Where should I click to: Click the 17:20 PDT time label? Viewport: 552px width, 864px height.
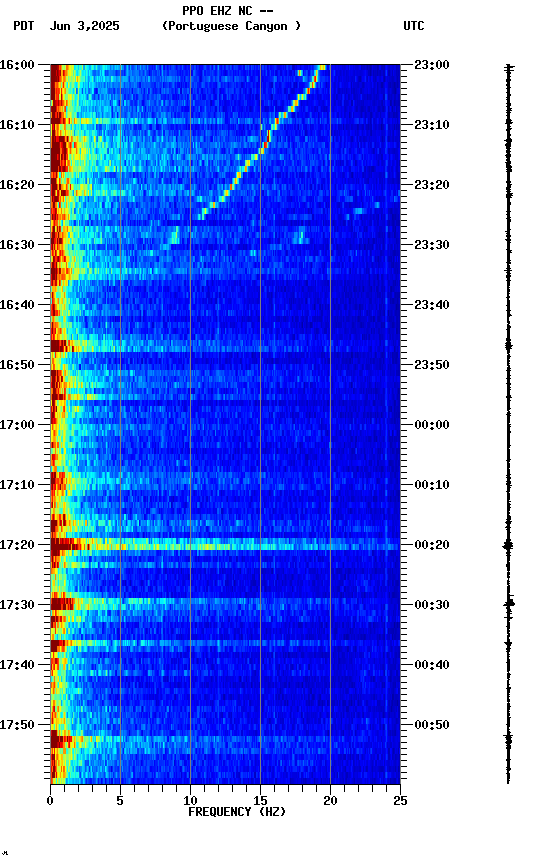[x=17, y=545]
